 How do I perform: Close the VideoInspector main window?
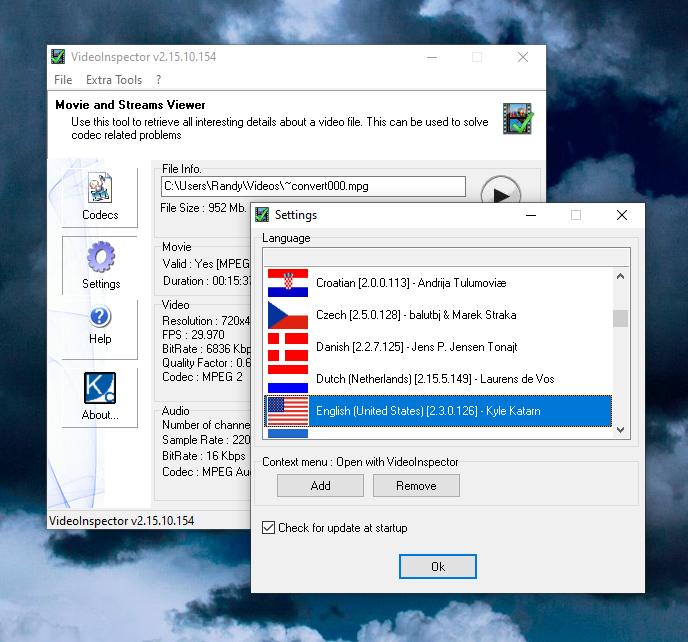[x=523, y=57]
